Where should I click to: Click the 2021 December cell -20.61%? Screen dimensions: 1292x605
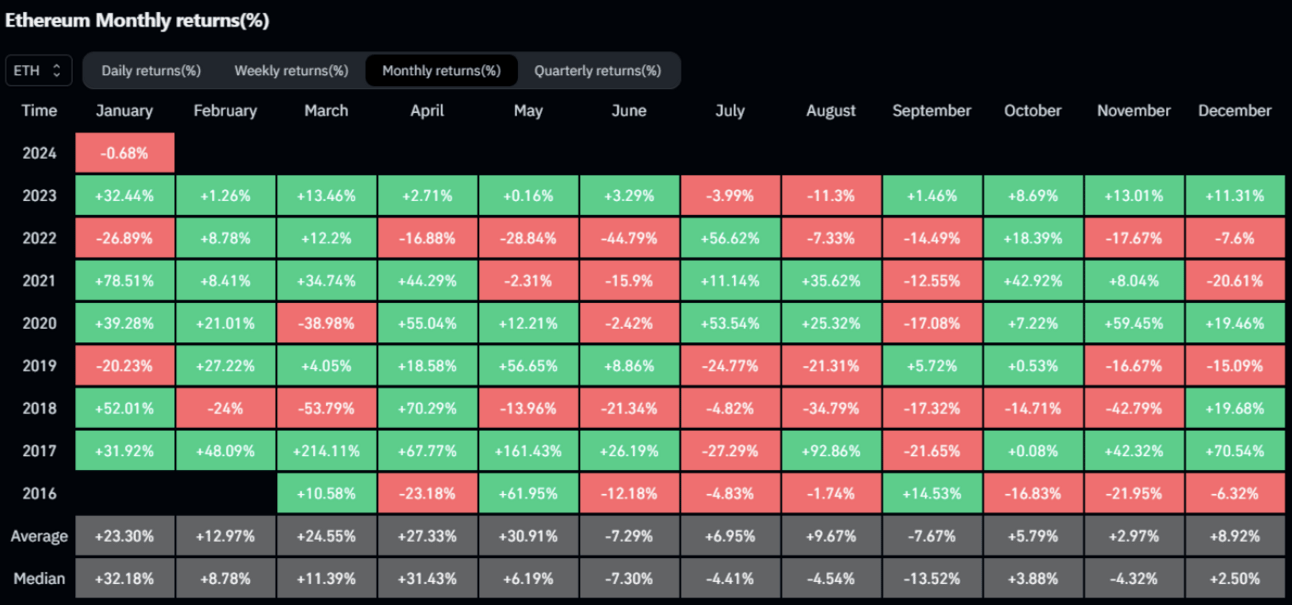point(1235,281)
